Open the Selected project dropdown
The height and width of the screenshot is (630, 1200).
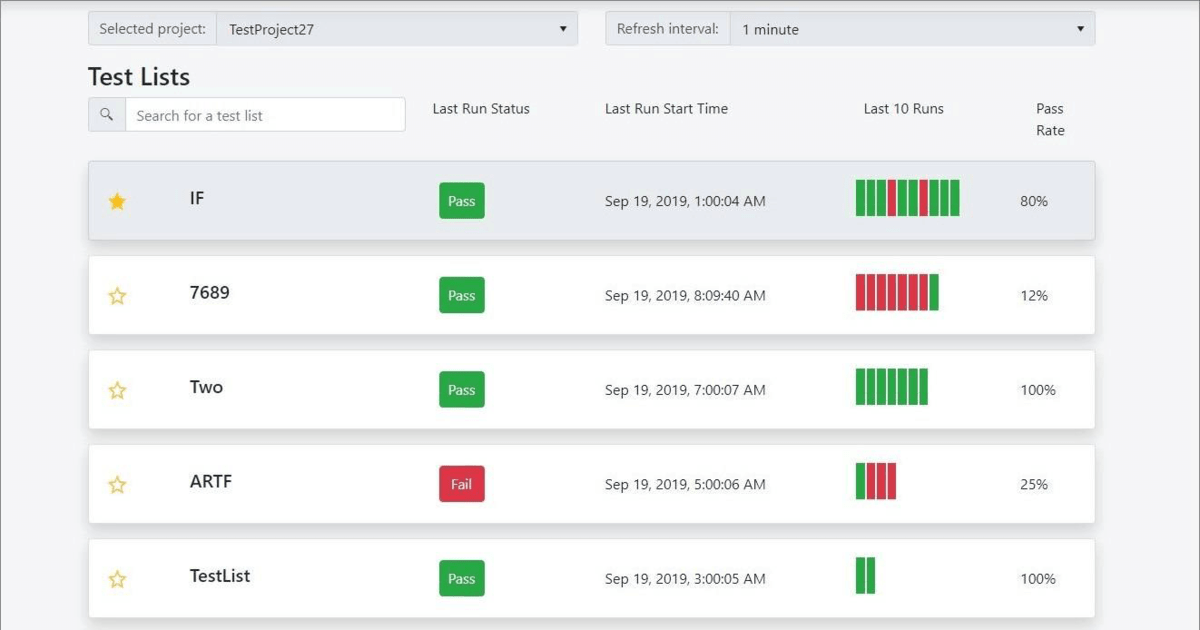coord(397,29)
